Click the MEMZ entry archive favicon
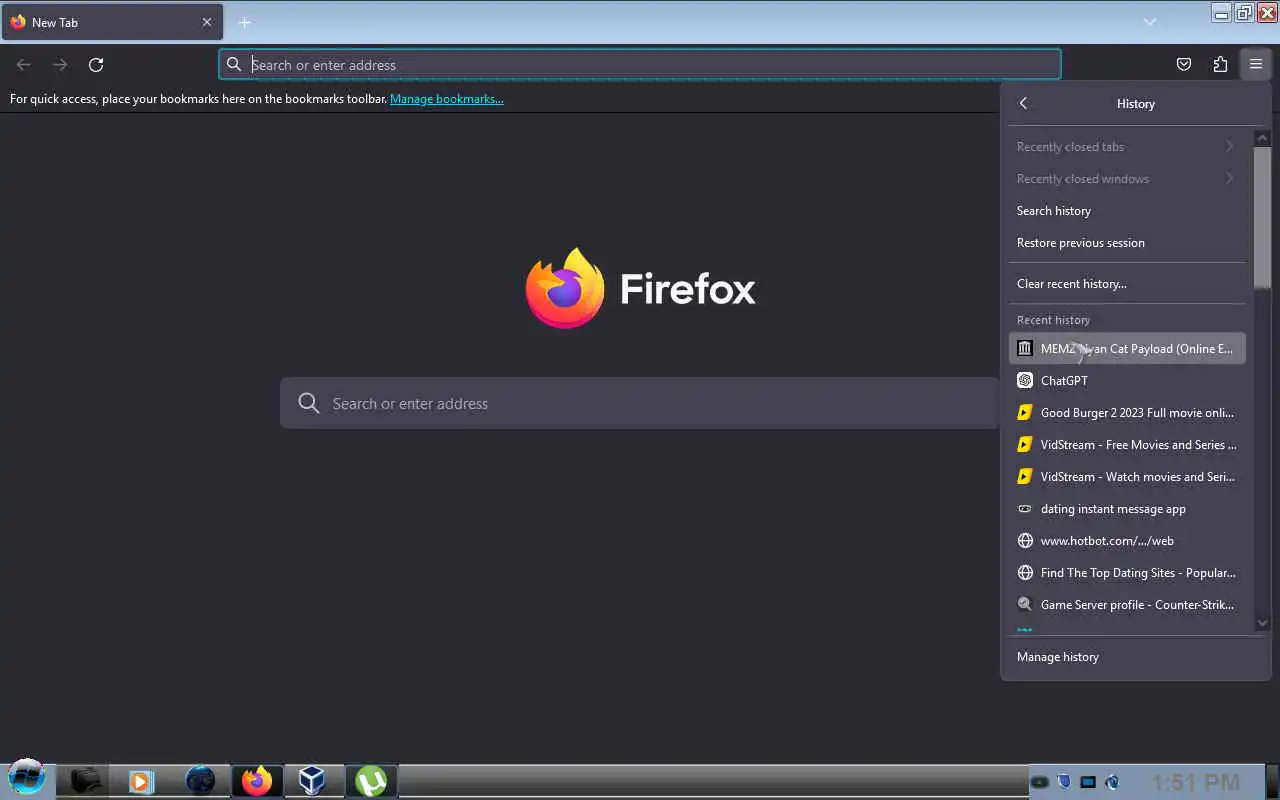1280x800 pixels. click(1025, 349)
